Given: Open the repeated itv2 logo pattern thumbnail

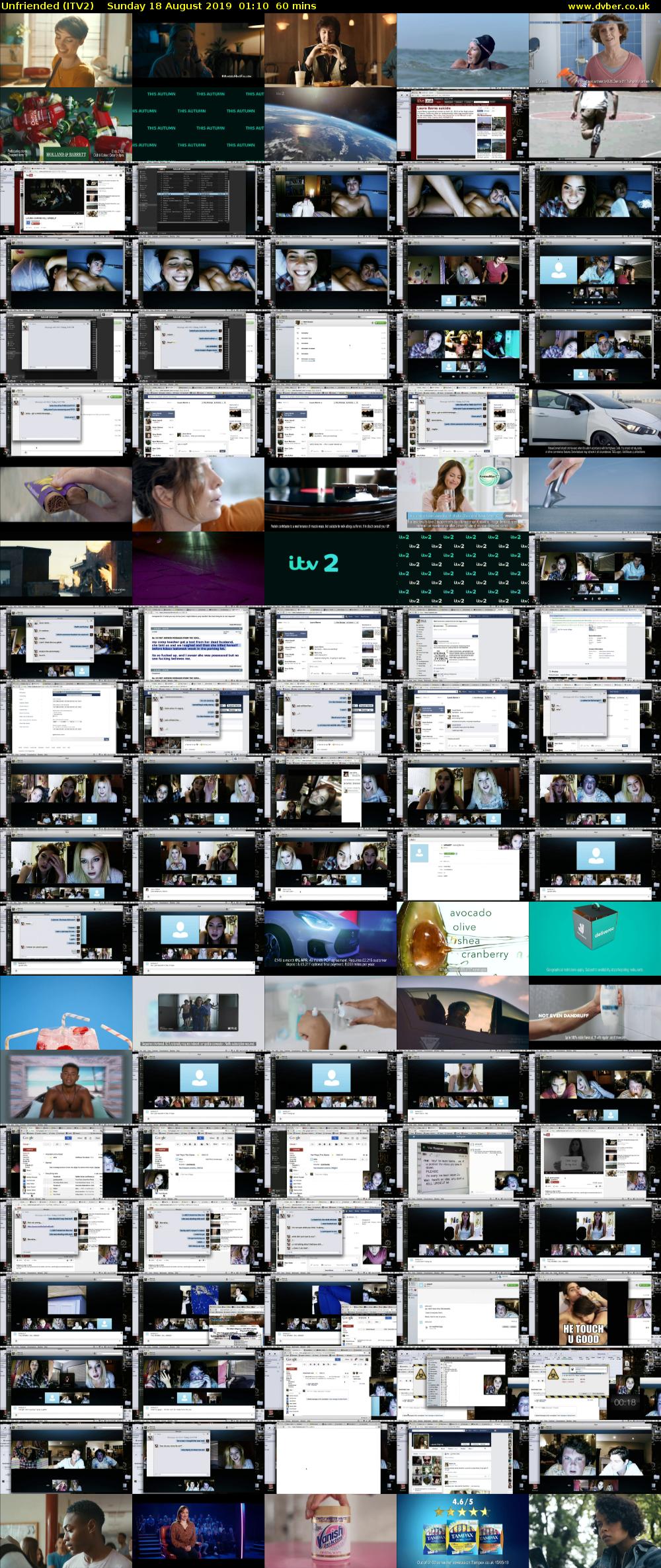Looking at the screenshot, I should tap(463, 569).
